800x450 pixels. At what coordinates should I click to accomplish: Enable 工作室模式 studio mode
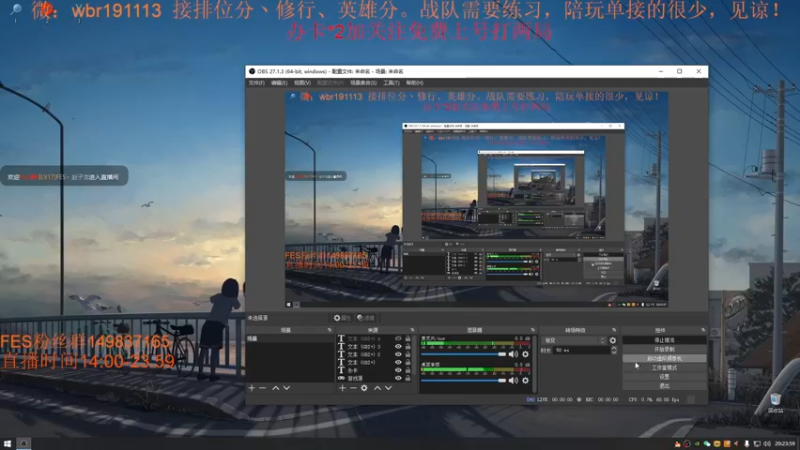pyautogui.click(x=664, y=367)
